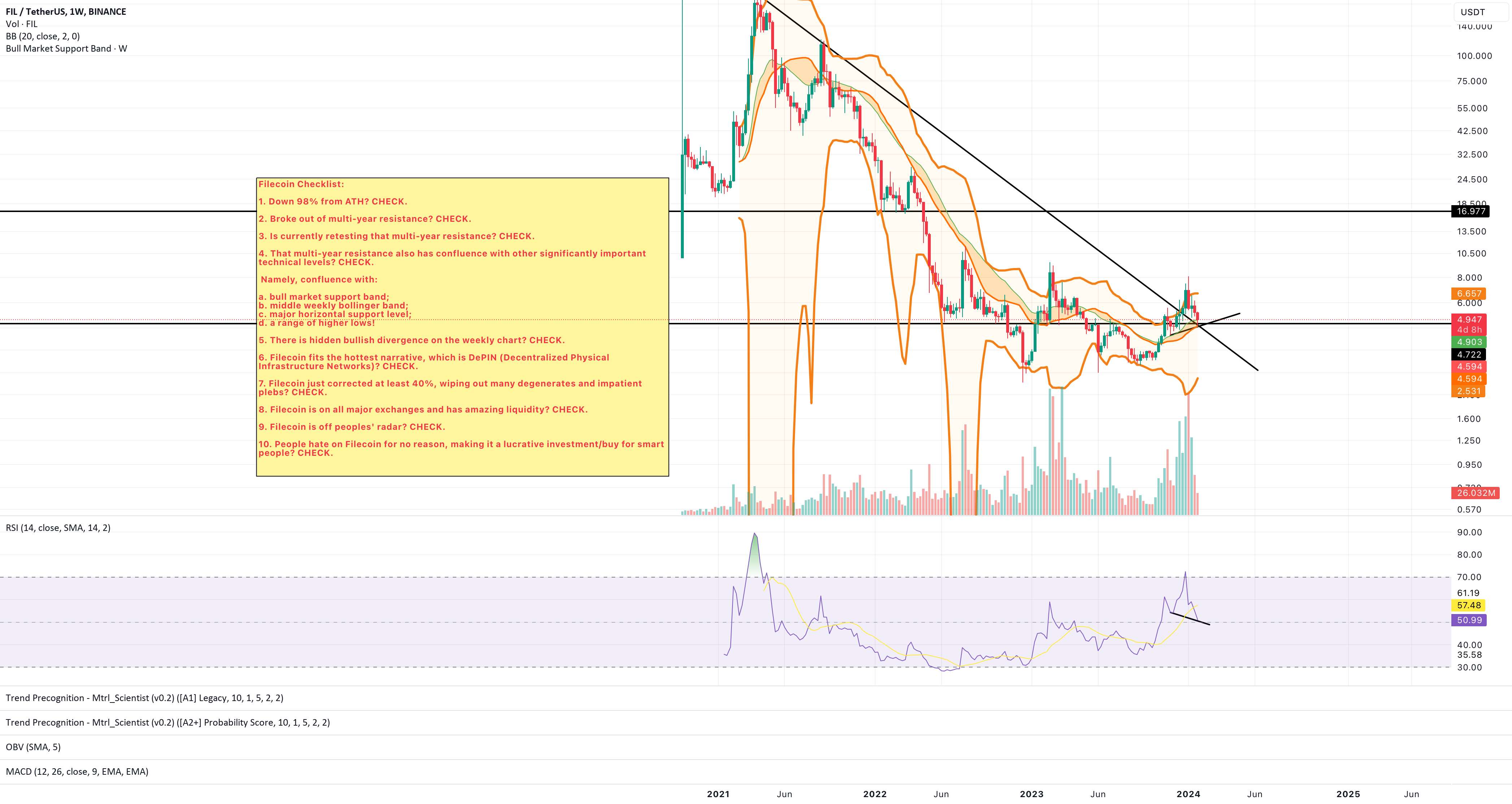
Task: Click the 55.000 price axis label
Action: point(1472,109)
